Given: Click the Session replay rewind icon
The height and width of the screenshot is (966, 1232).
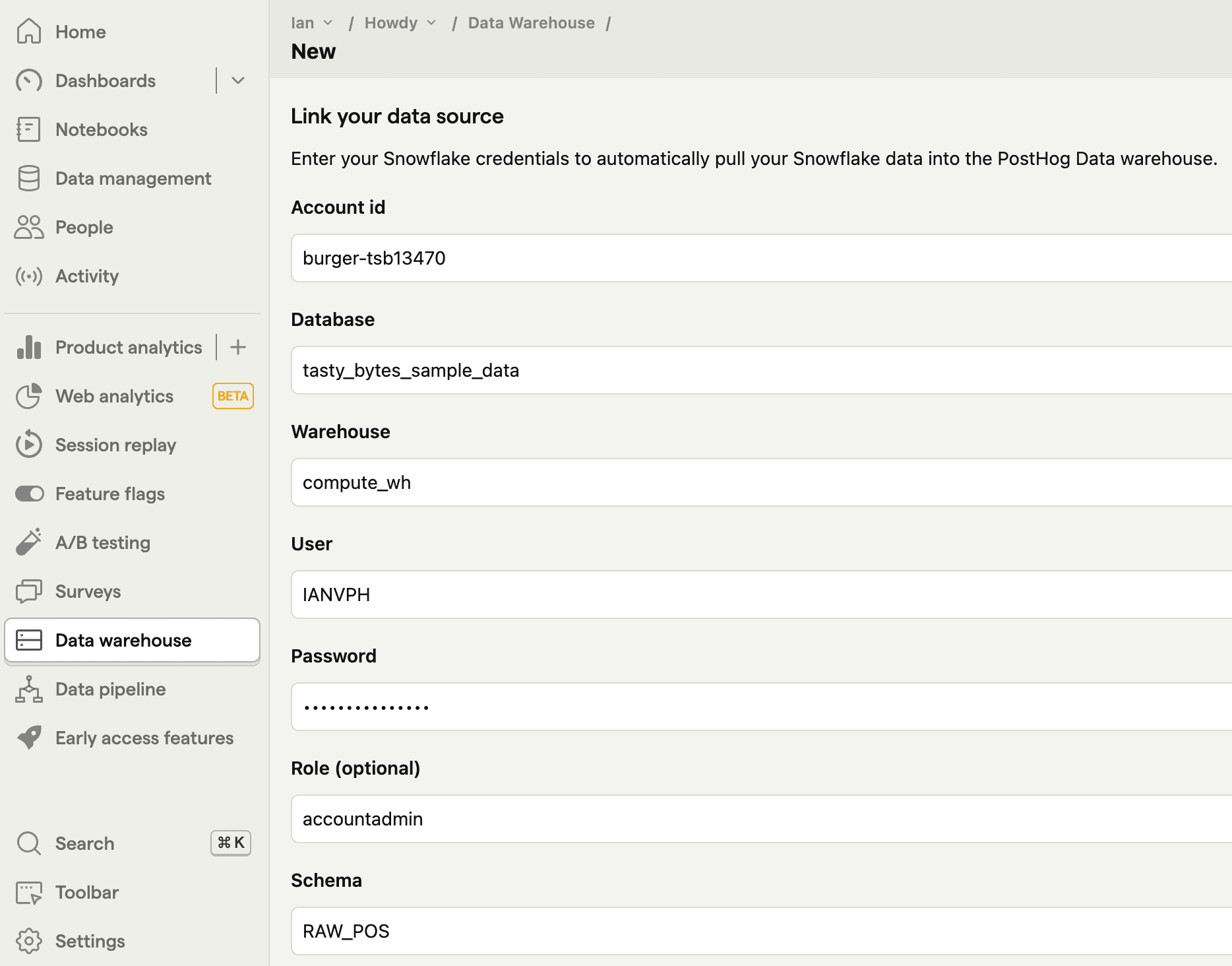Looking at the screenshot, I should coord(28,445).
